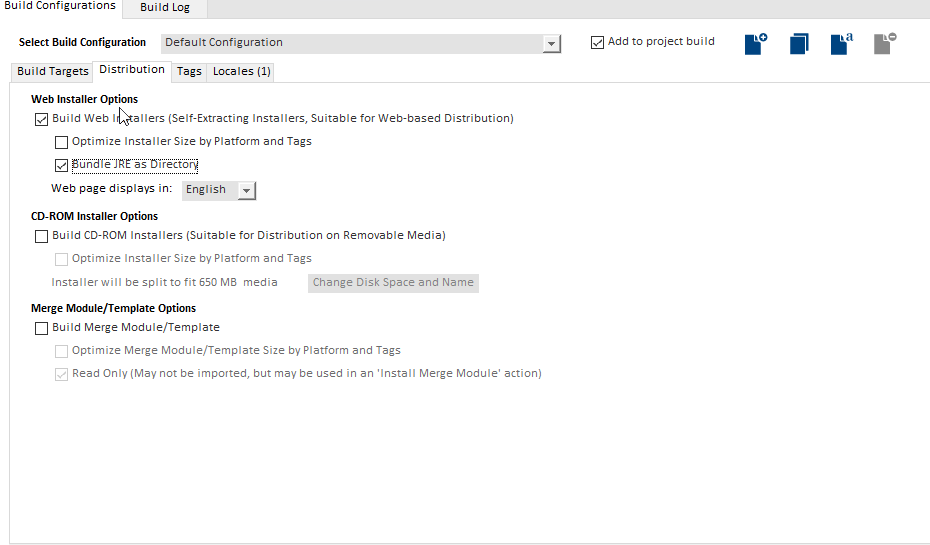The height and width of the screenshot is (545, 930).
Task: Click the grayed remove configuration icon
Action: (x=884, y=44)
